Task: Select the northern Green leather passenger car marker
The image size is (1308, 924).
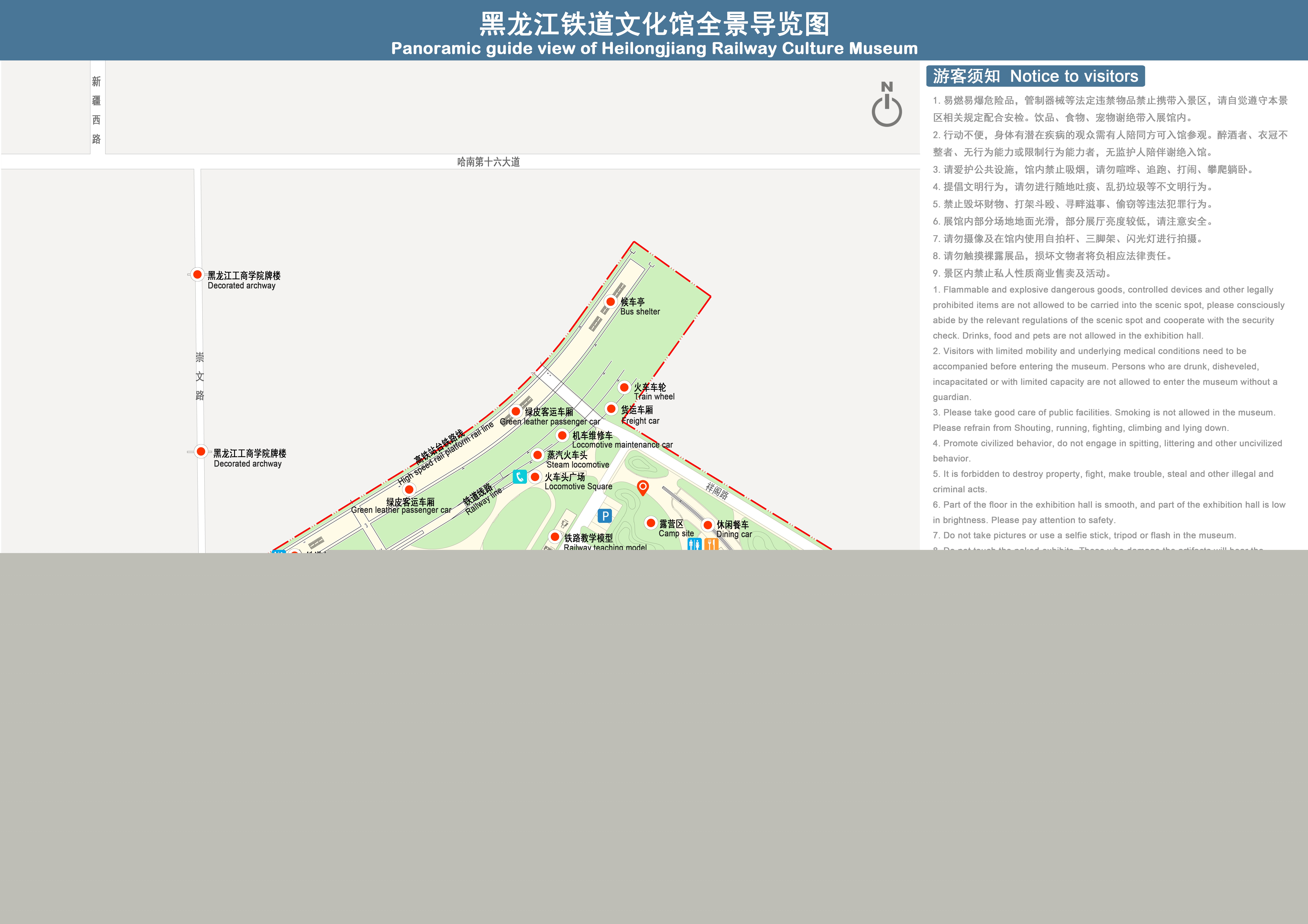Action: coord(516,411)
